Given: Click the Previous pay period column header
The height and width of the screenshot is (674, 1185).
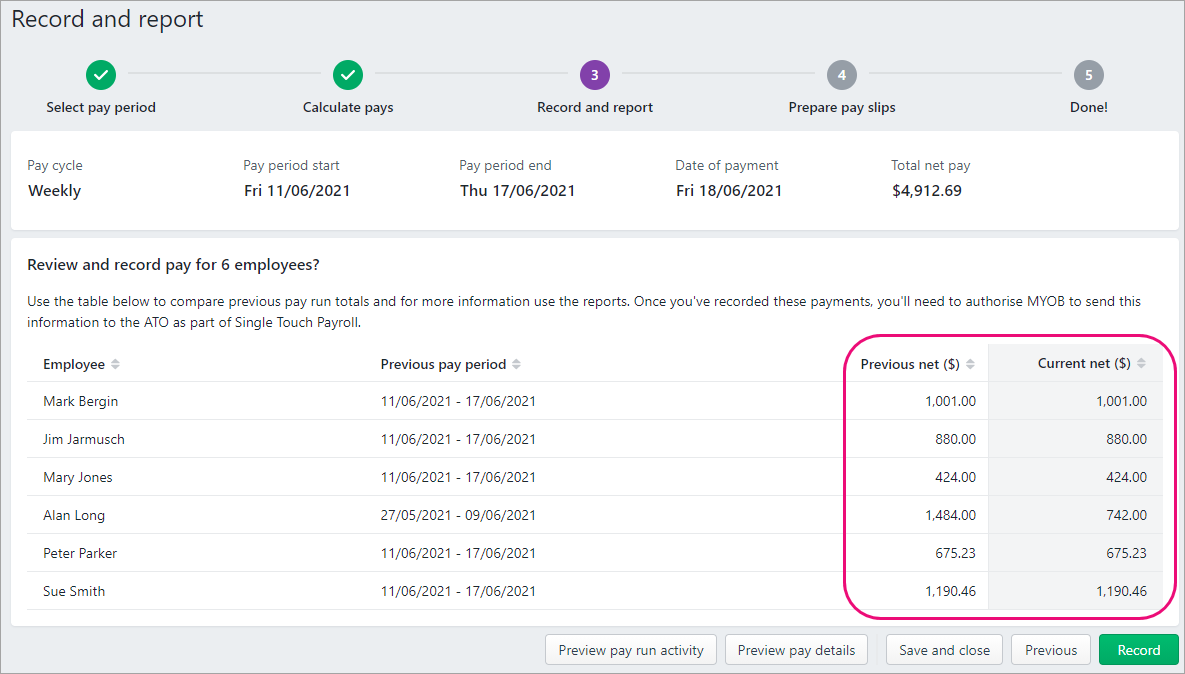Looking at the screenshot, I should coord(443,364).
